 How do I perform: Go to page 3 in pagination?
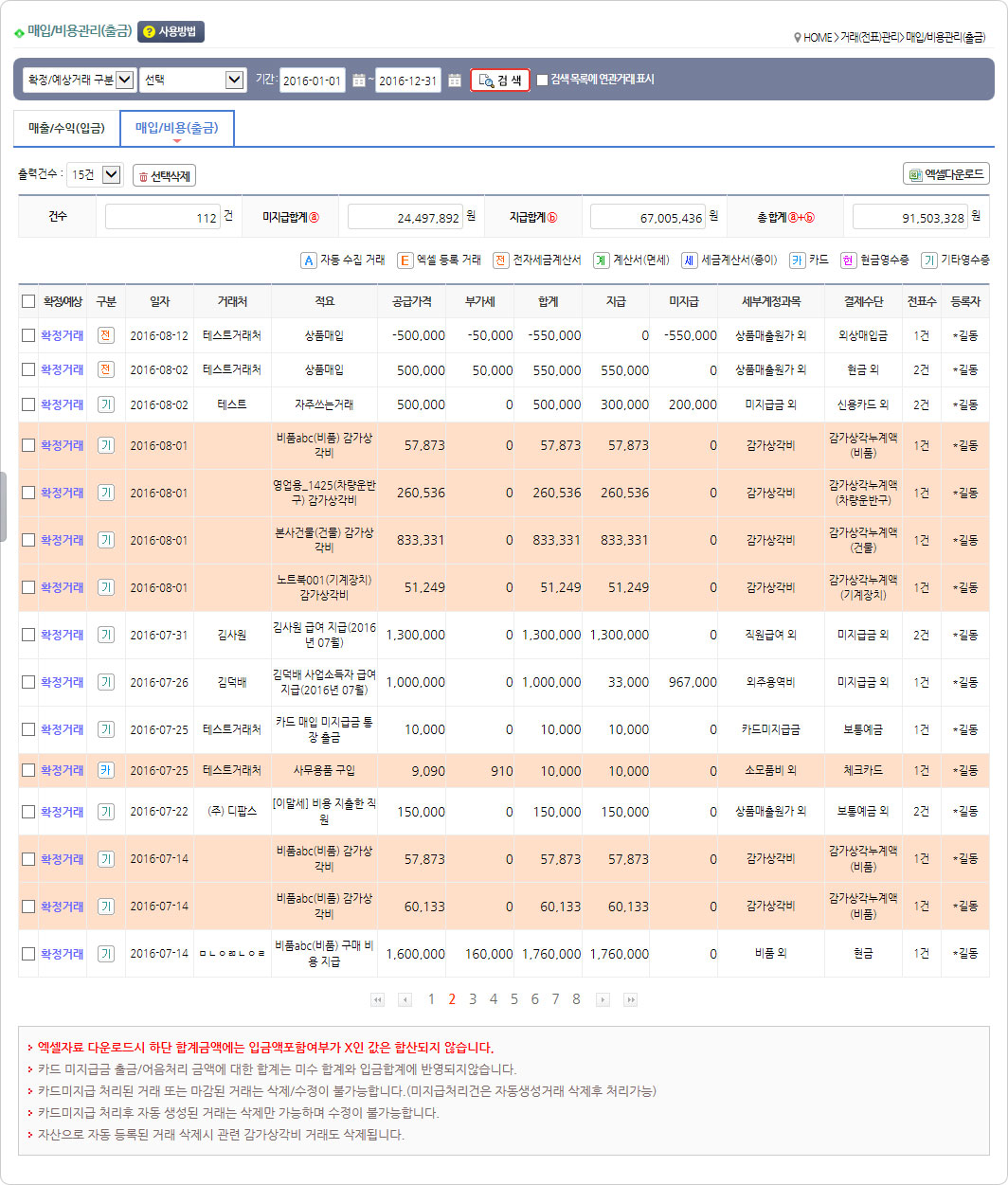click(473, 999)
